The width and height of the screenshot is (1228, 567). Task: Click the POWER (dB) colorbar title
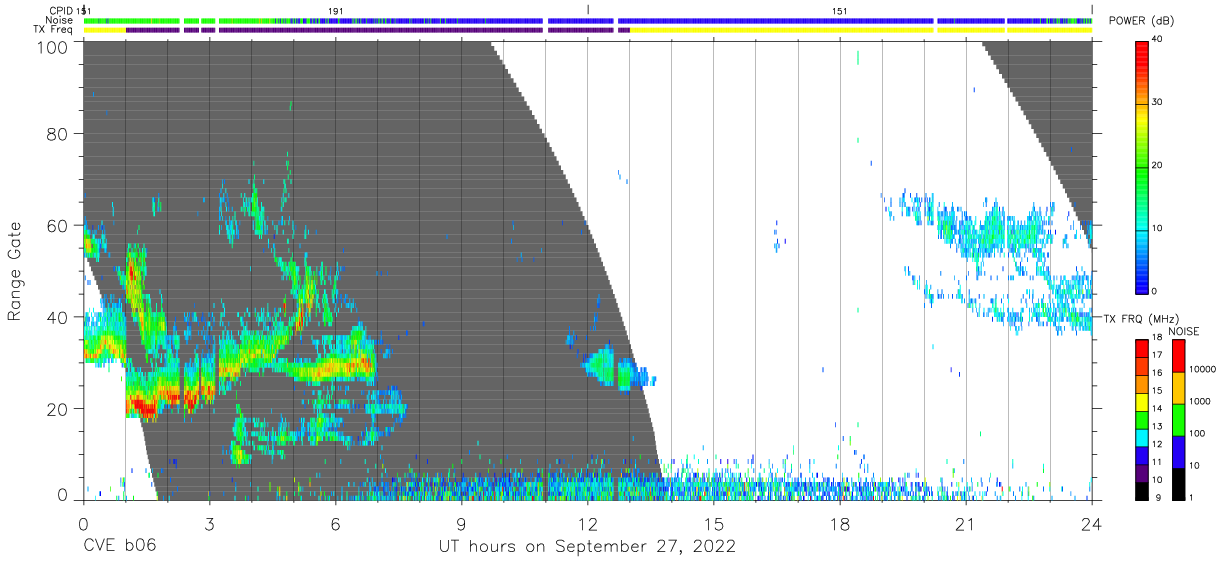click(x=1140, y=21)
